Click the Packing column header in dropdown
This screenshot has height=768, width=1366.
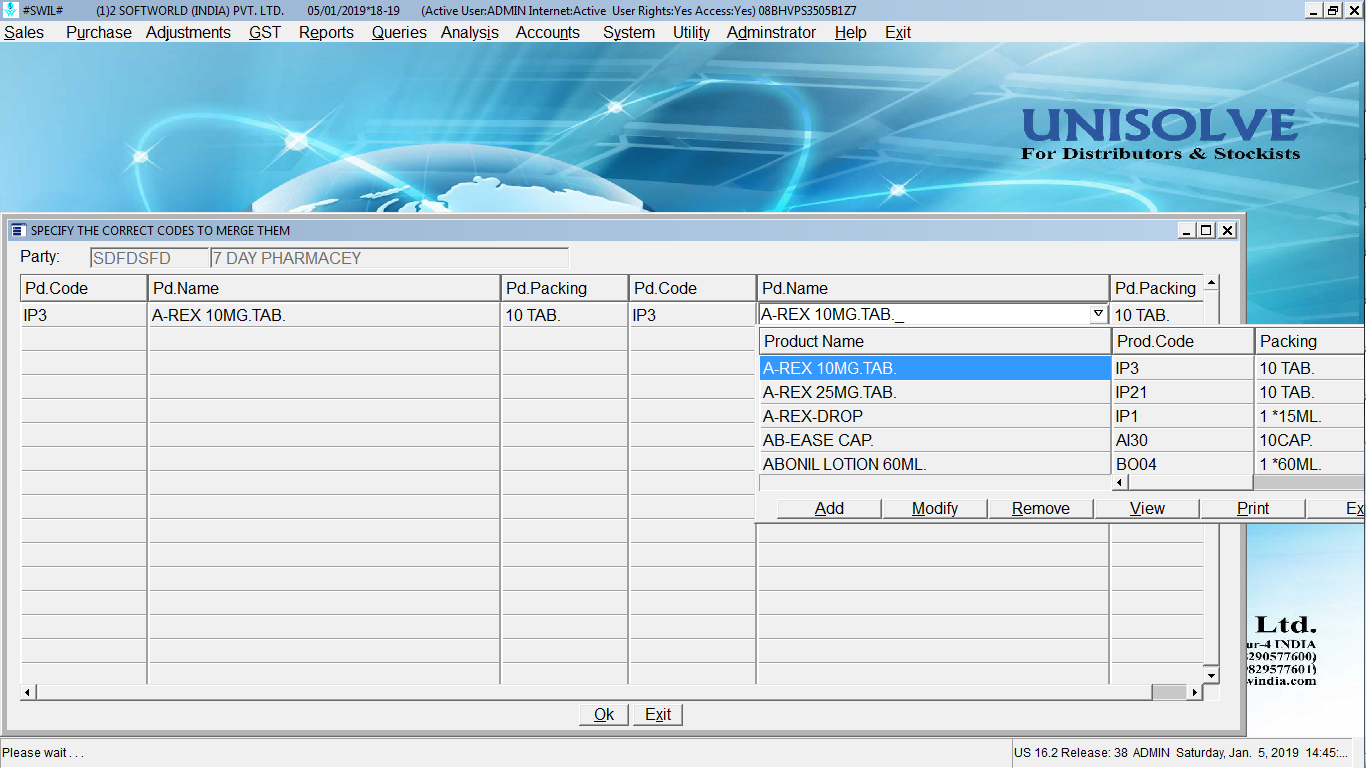(x=1311, y=341)
